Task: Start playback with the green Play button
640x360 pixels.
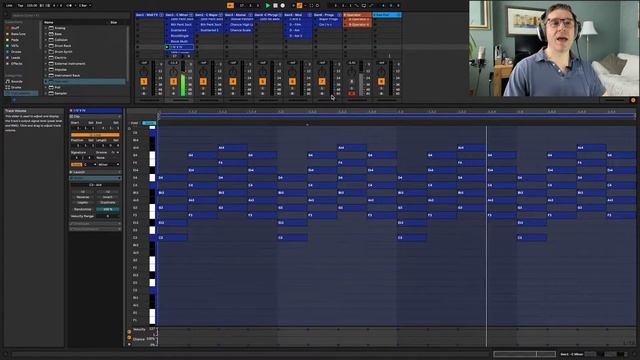Action: 268,5
